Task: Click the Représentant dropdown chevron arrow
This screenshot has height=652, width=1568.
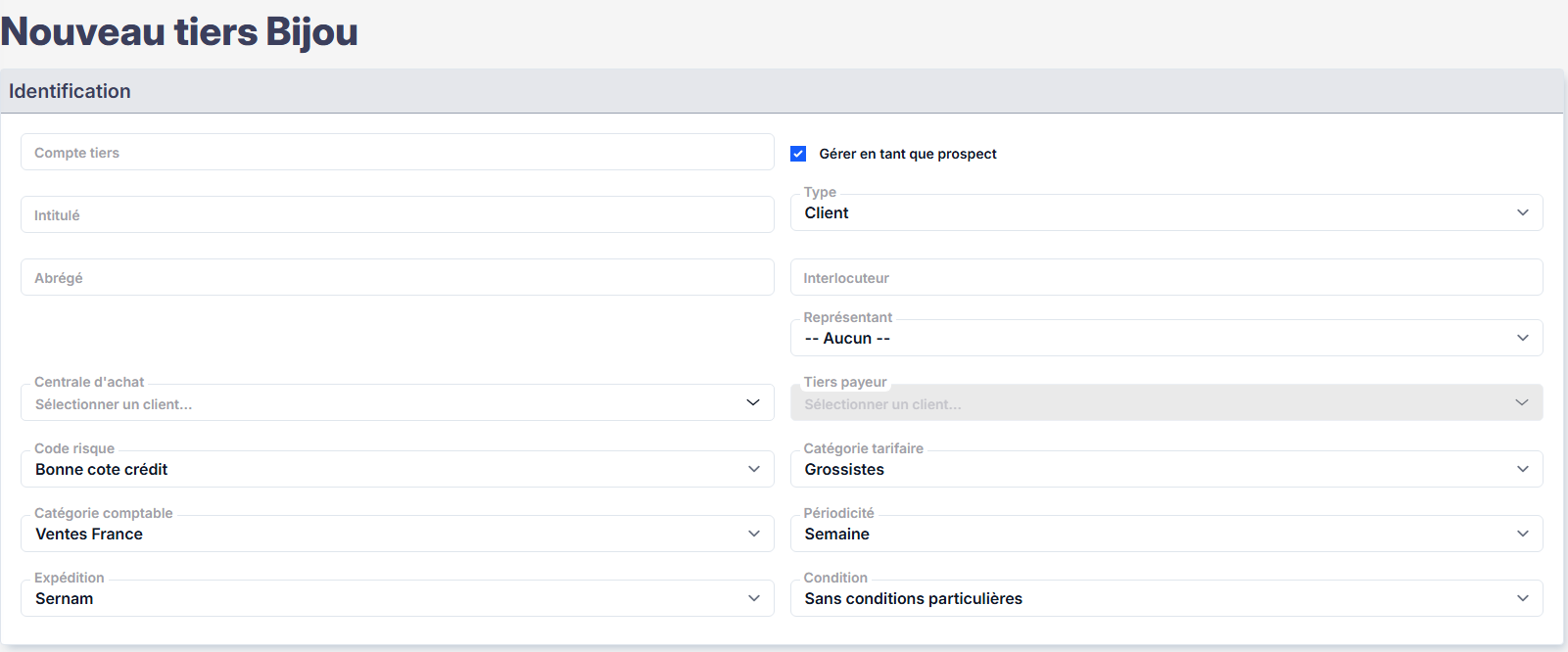Action: click(x=1522, y=338)
